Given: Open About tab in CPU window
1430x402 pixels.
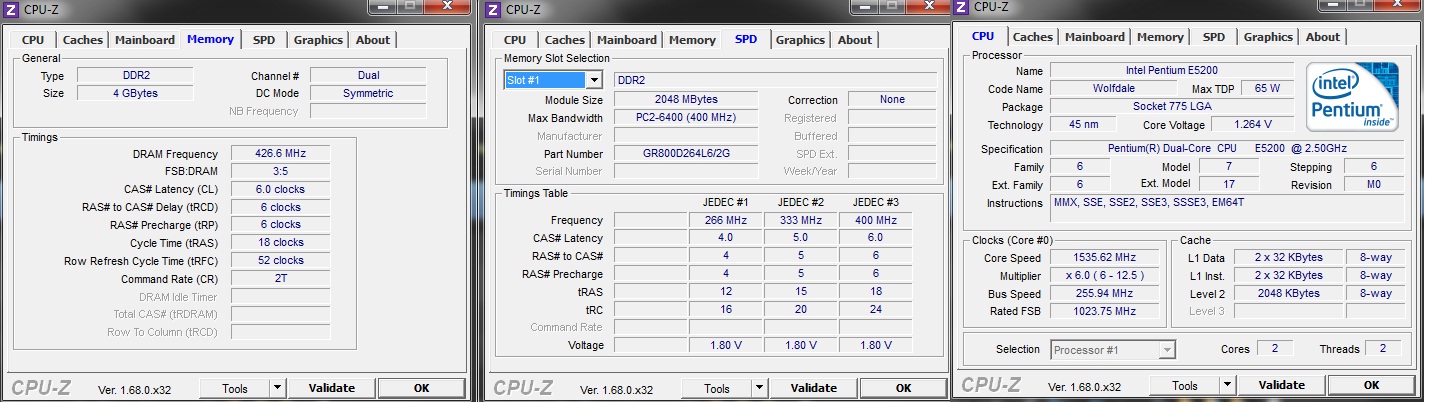Looking at the screenshot, I should point(1323,37).
